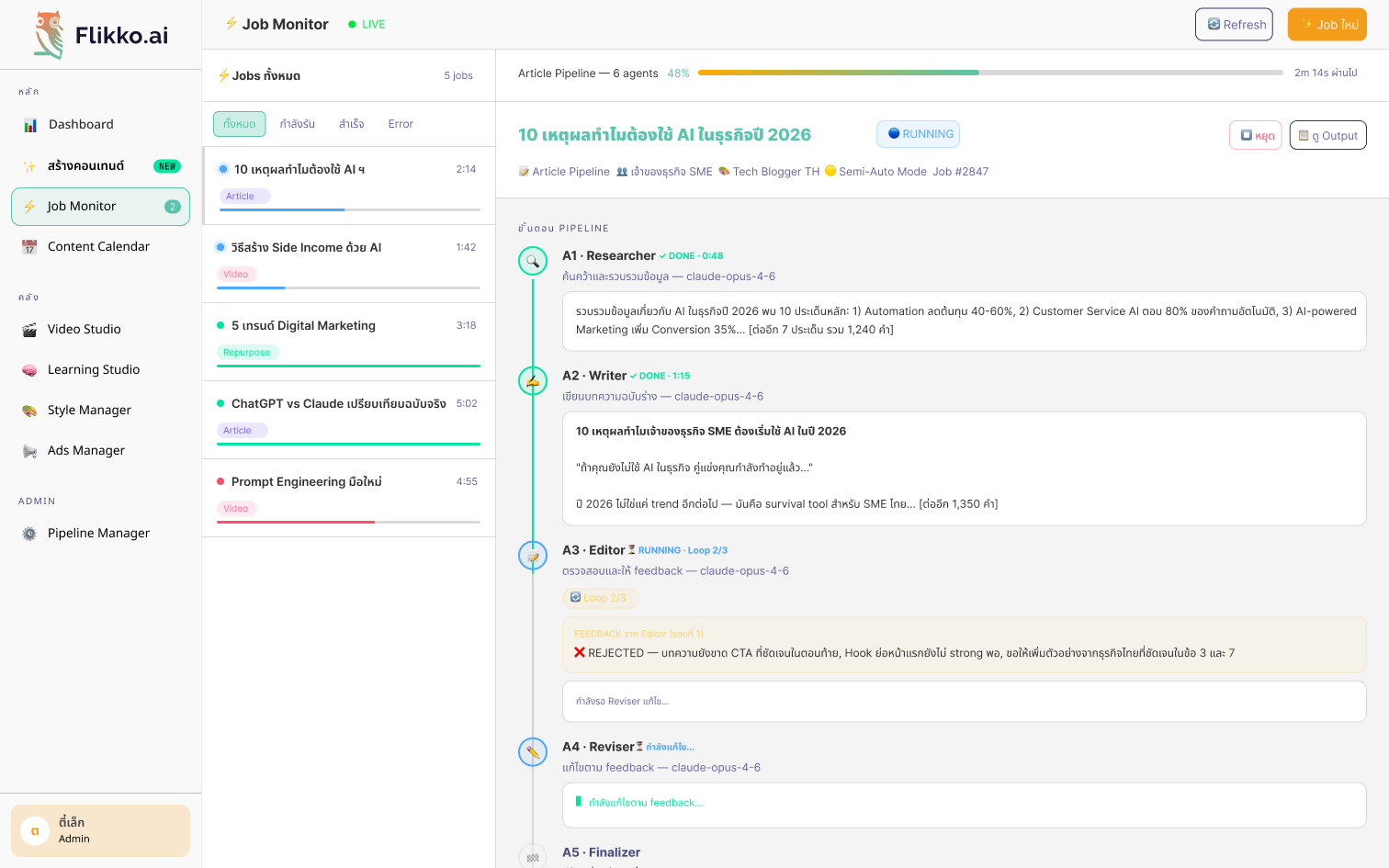Click the Dashboard bar chart icon
Viewport: 1389px width, 868px height.
30,125
